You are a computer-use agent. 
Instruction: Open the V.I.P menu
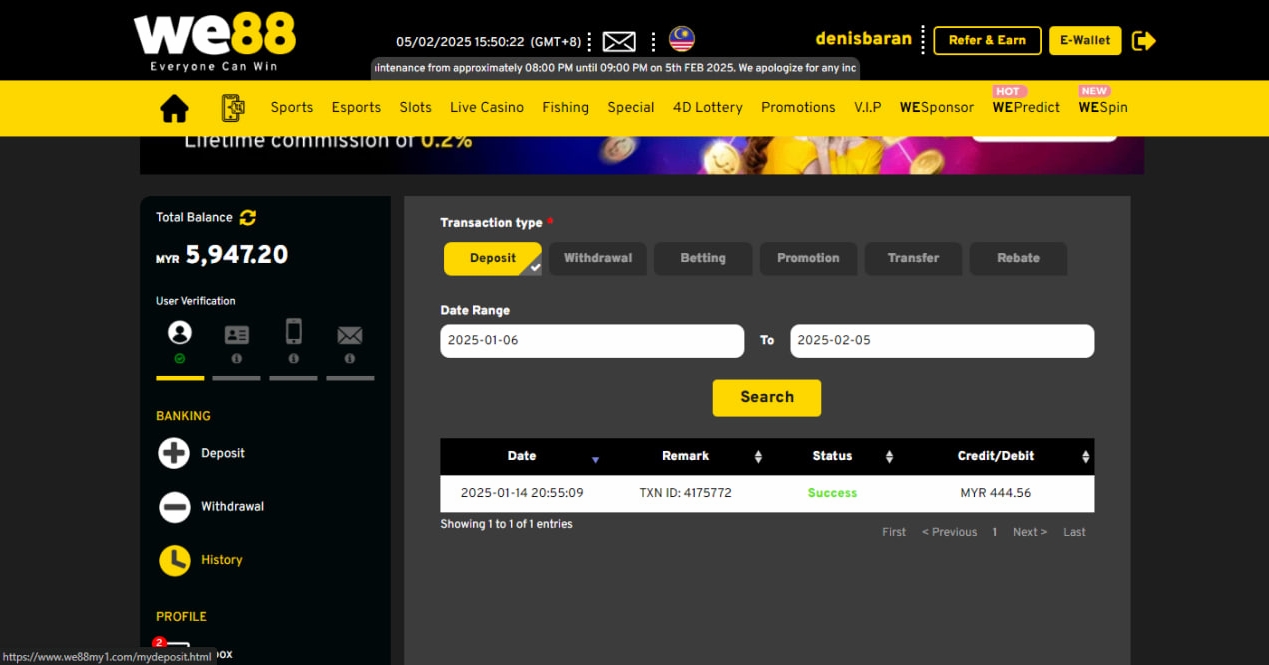(x=868, y=108)
